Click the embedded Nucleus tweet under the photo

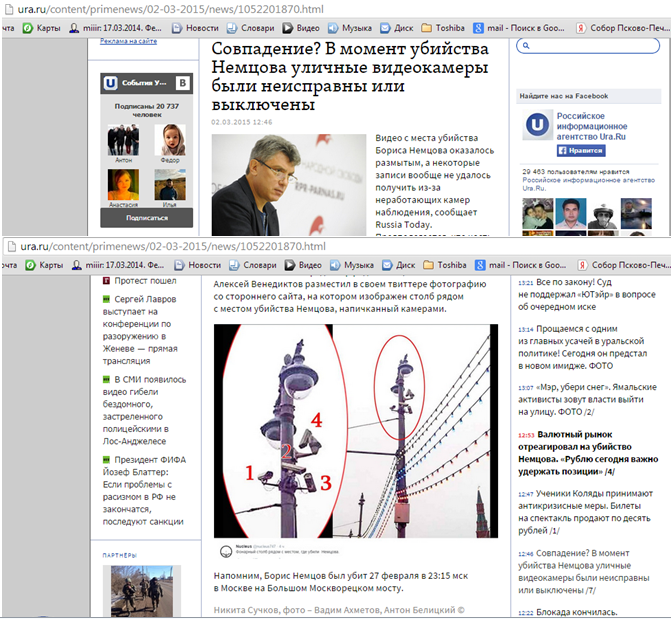280,550
